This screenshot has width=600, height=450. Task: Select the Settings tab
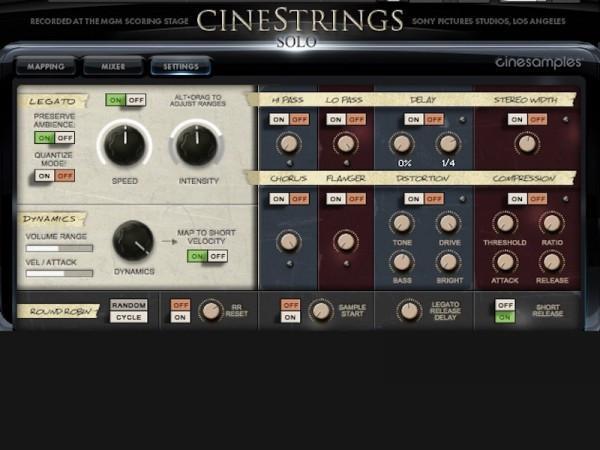click(181, 67)
